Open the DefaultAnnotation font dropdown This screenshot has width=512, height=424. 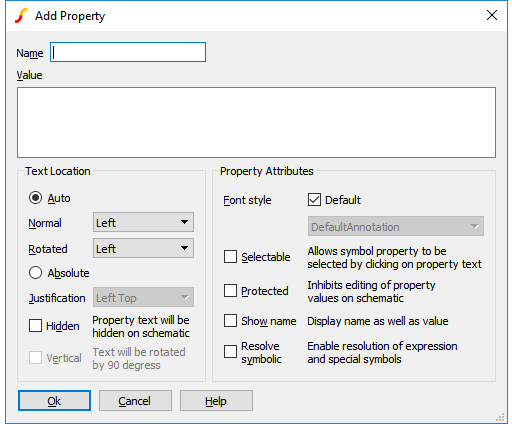[x=396, y=227]
